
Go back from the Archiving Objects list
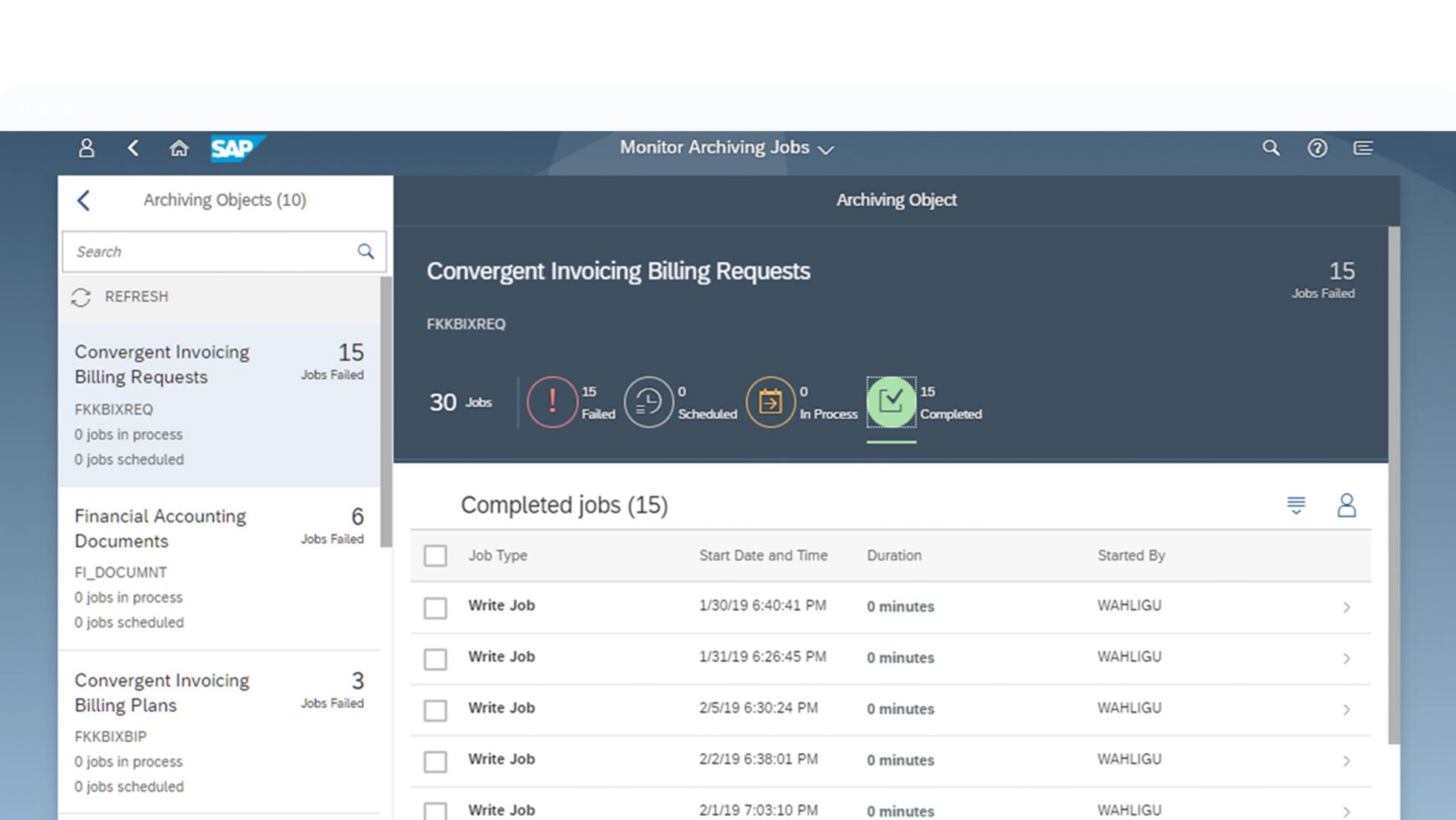(x=83, y=200)
